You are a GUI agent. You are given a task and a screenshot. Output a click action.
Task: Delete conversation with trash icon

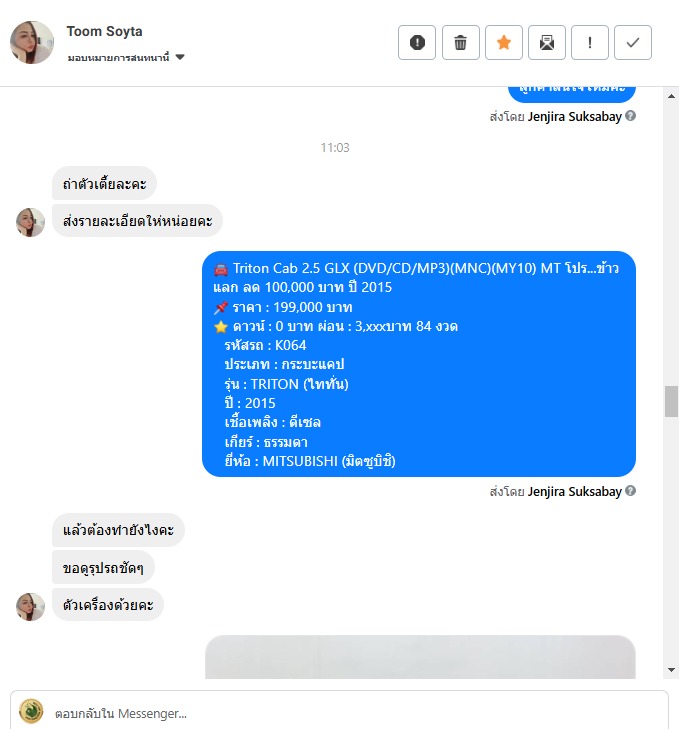pos(460,43)
